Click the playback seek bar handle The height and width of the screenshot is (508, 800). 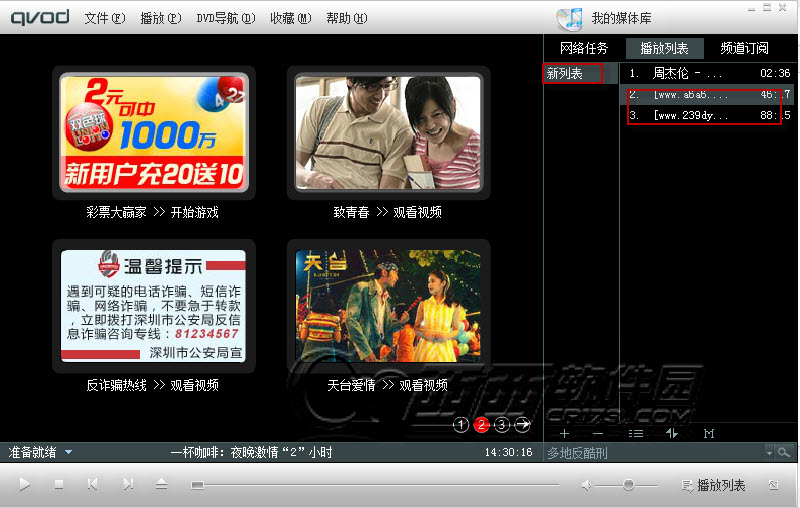[x=197, y=485]
